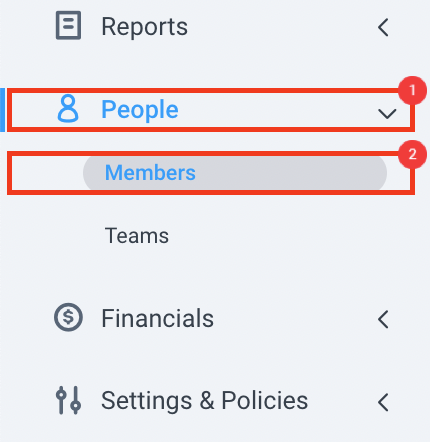Screen dimensions: 430x442
Task: Click the red badge numbered 1
Action: 412,90
